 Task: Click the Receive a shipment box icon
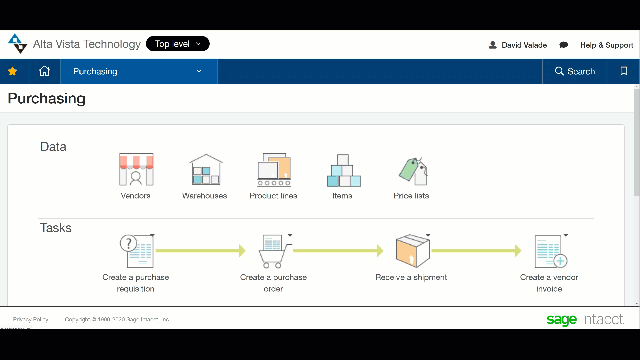coord(412,251)
